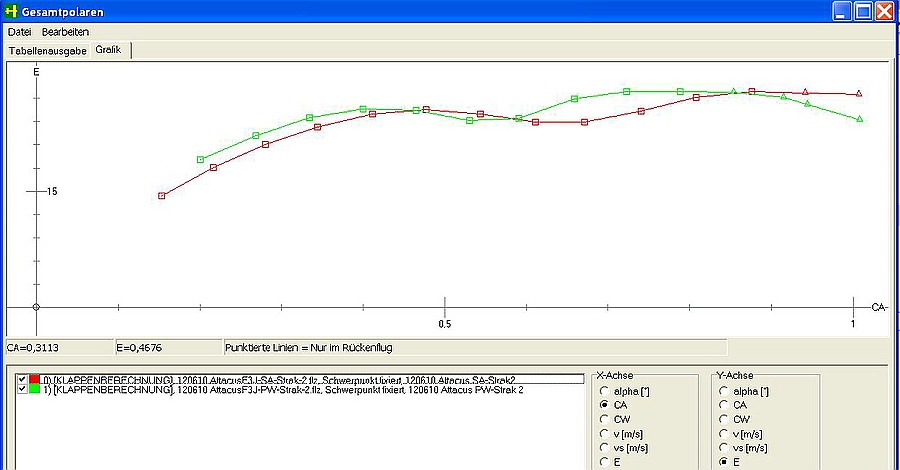
Task: Choose v [m/s] for Y-Achse
Action: tap(724, 433)
